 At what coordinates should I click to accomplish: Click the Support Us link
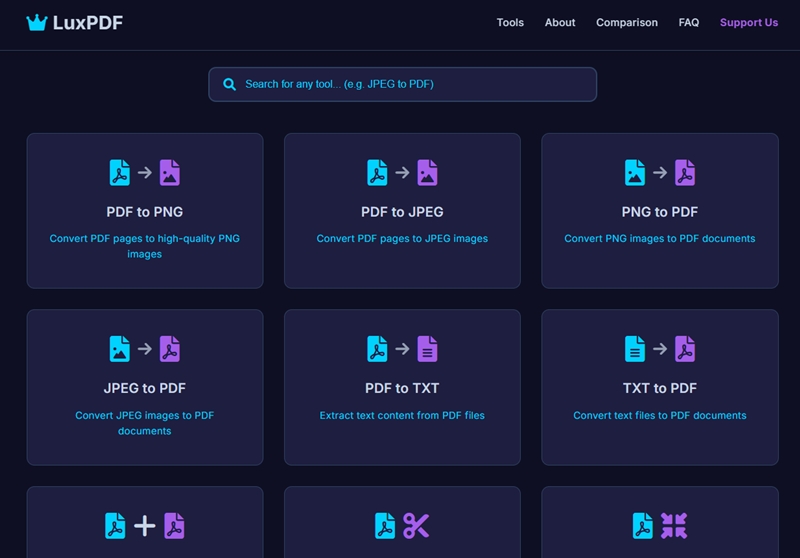(x=748, y=23)
